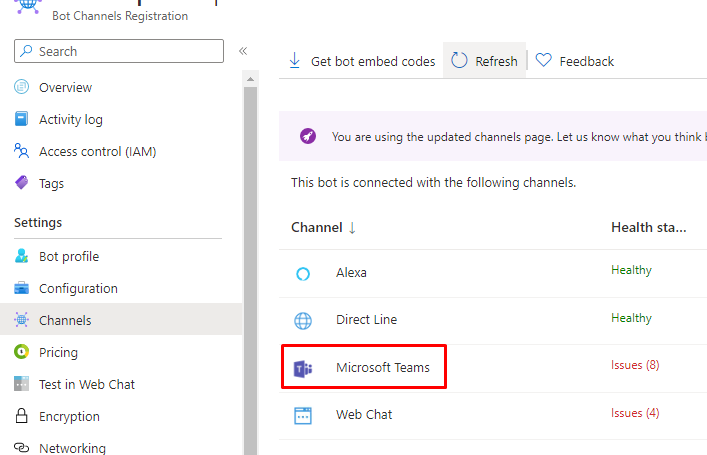Click the connected channels description text
This screenshot has width=707, height=455.
coord(434,183)
